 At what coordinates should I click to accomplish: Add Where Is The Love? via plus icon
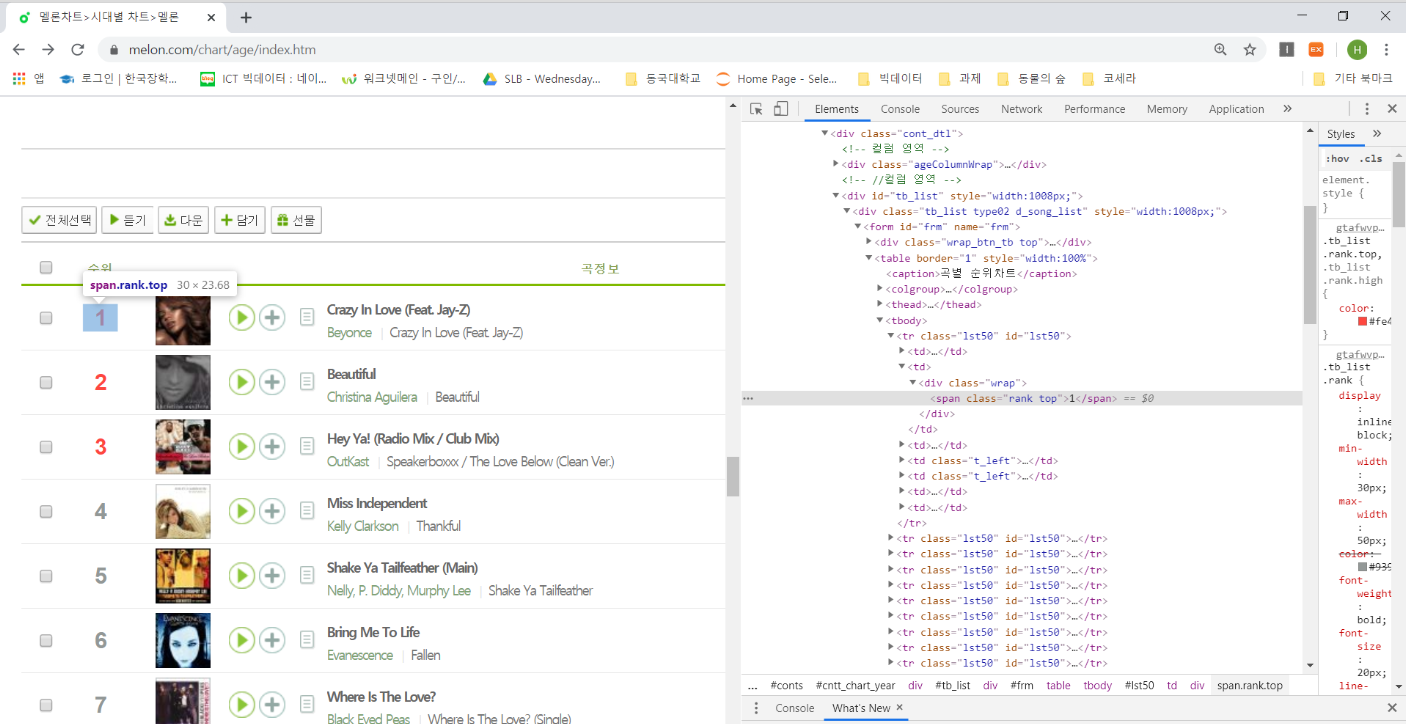click(272, 704)
